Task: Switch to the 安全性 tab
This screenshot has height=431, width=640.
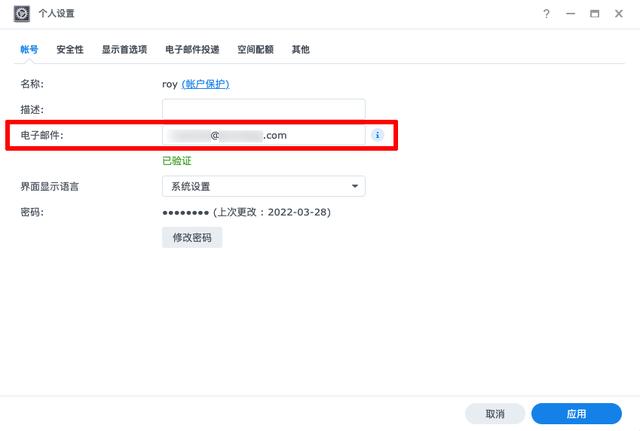Action: click(70, 49)
